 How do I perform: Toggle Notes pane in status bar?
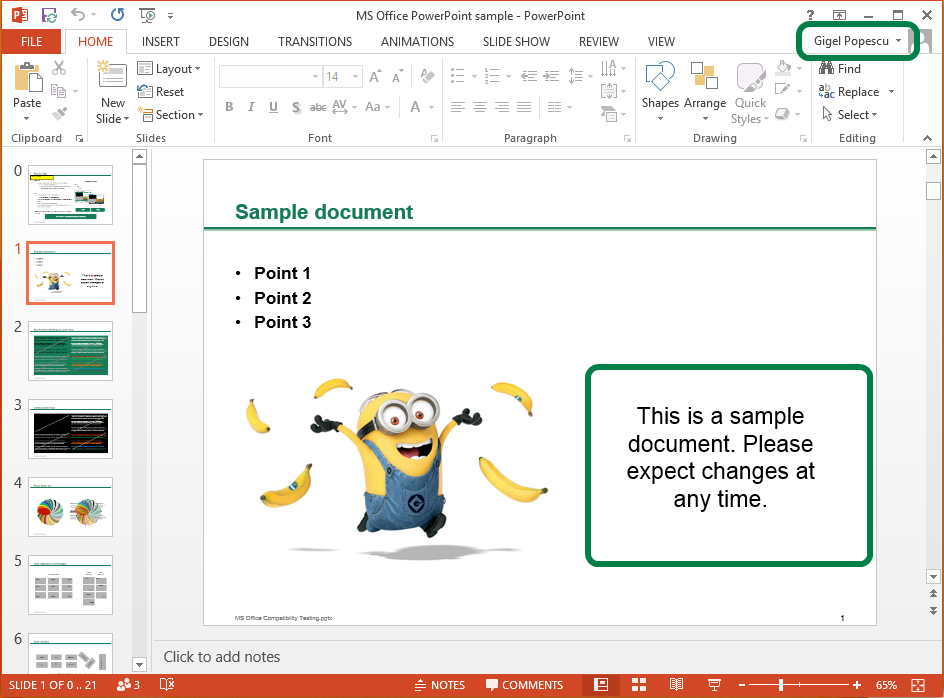[439, 685]
